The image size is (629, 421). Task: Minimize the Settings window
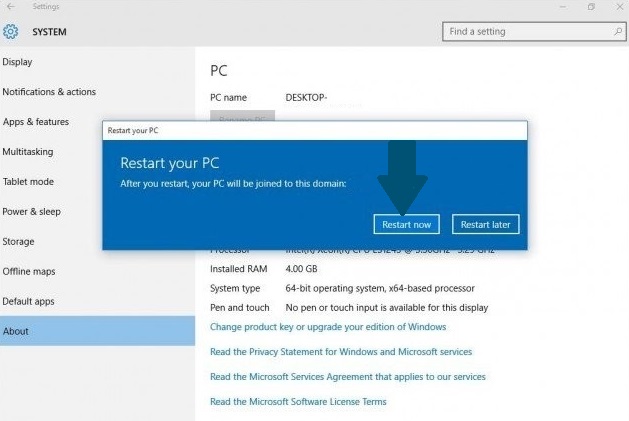tap(563, 7)
